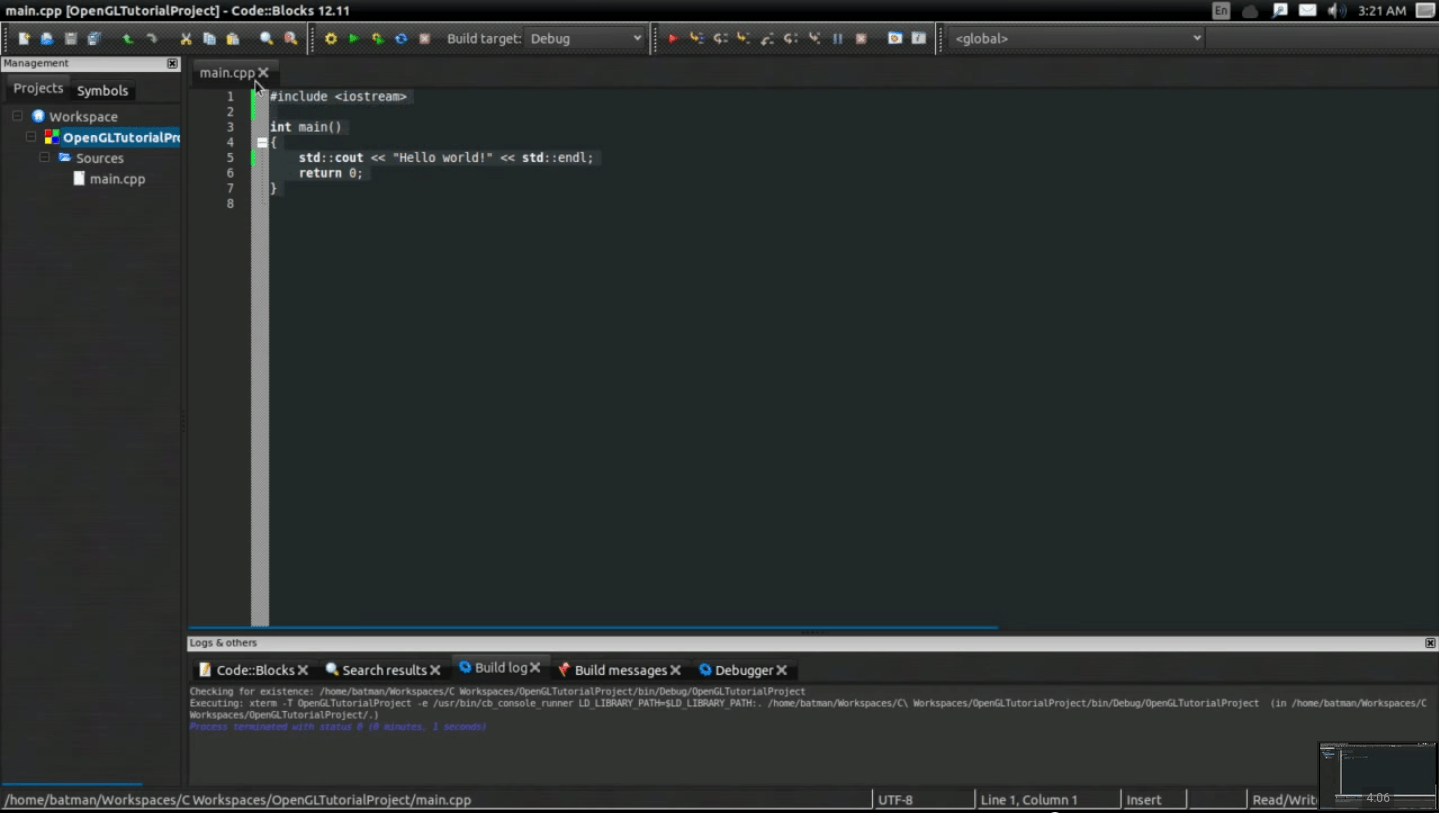
Task: Click the Rebuild icon with blue arrows
Action: (x=401, y=39)
